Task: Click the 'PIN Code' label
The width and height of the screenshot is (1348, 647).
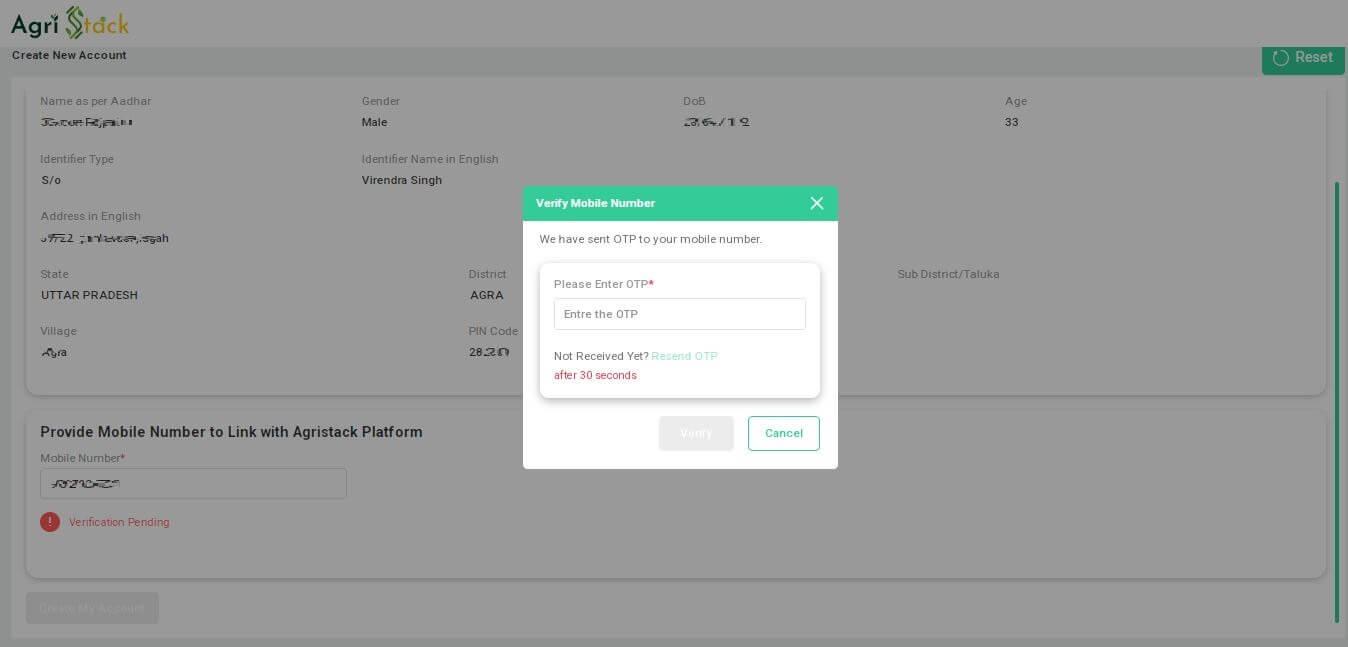Action: [x=493, y=331]
